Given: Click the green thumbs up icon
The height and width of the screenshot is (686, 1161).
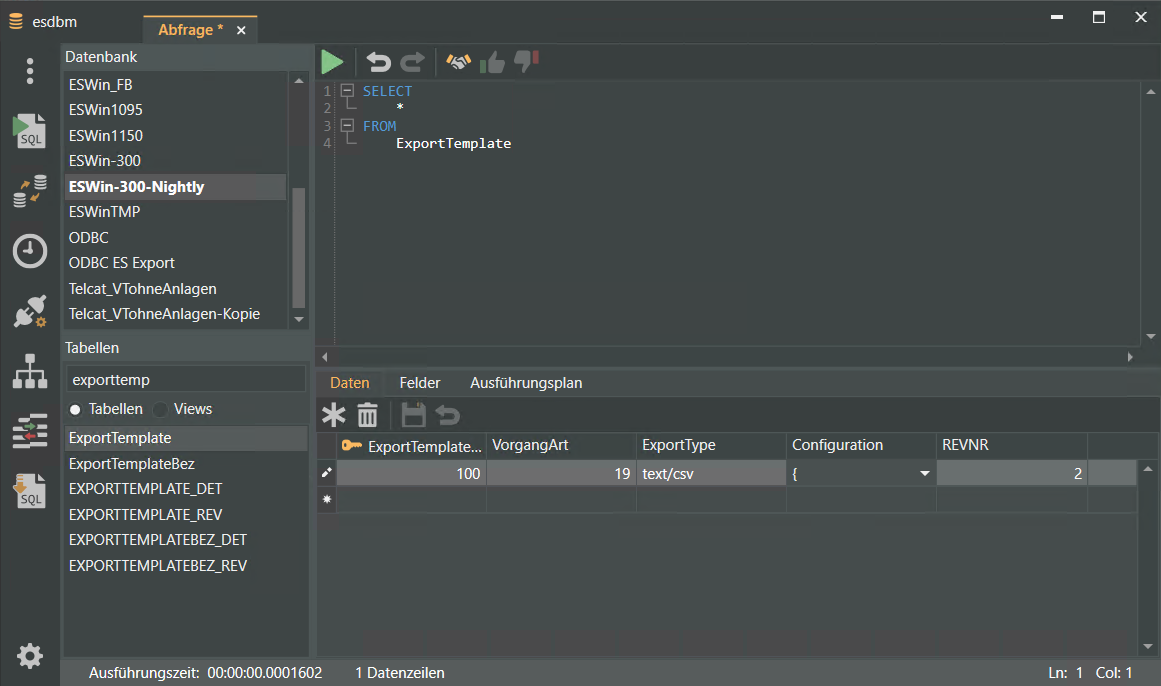Looking at the screenshot, I should (492, 63).
